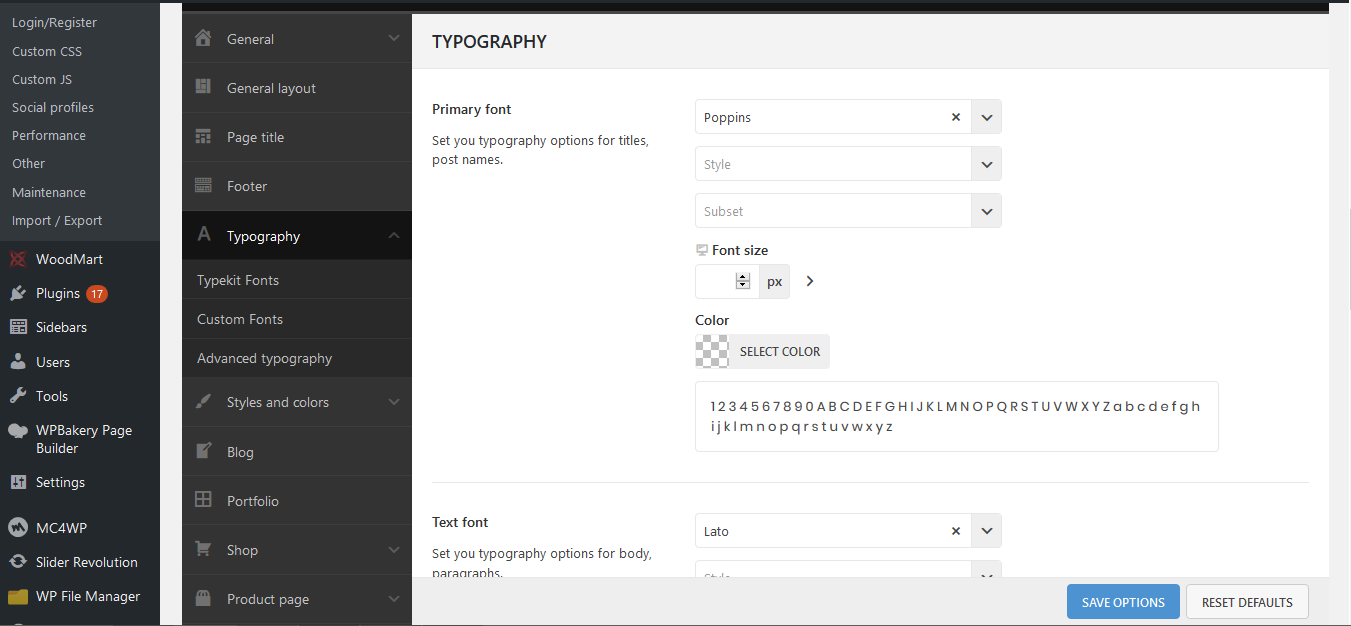Click the Styles and colors brush icon
The width and height of the screenshot is (1351, 626).
(x=203, y=401)
